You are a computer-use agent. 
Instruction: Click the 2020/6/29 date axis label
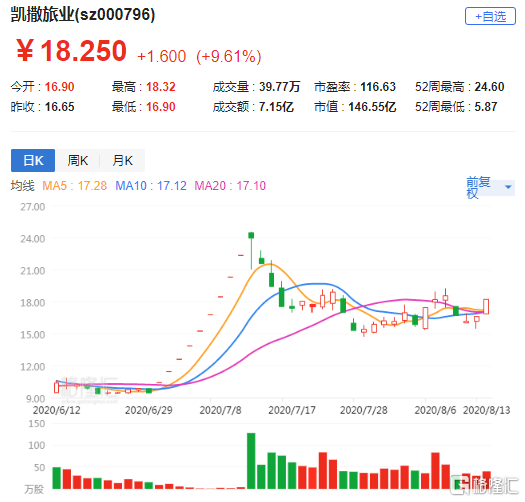pos(149,410)
